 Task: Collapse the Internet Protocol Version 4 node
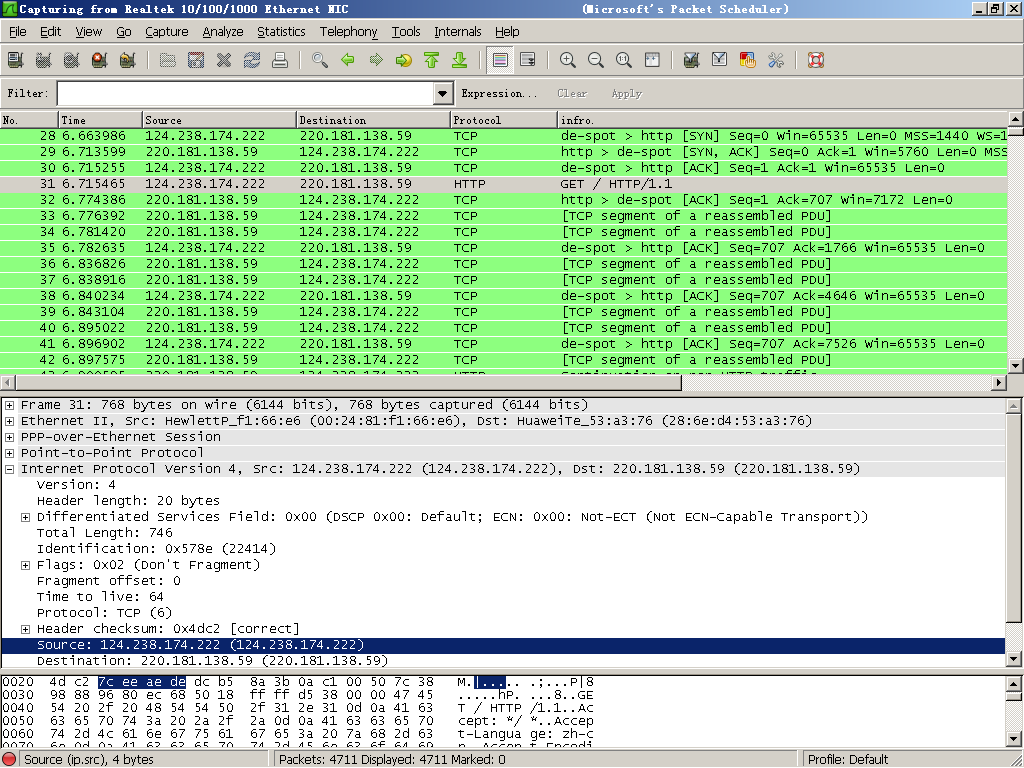pos(9,469)
